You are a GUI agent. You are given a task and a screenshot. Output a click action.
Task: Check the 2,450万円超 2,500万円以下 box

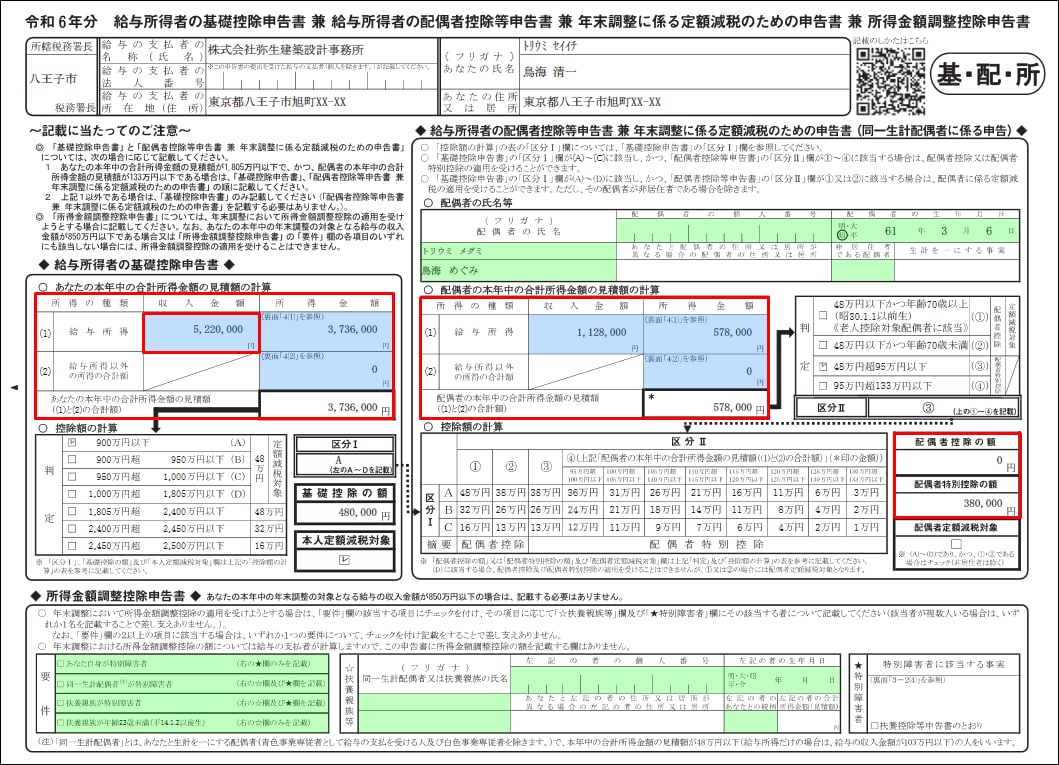pyautogui.click(x=72, y=546)
